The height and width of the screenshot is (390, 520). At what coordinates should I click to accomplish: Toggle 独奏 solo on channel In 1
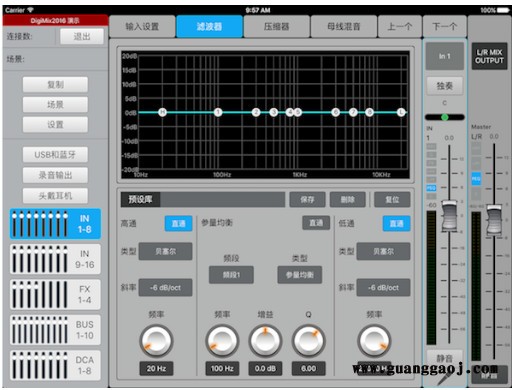tap(445, 86)
